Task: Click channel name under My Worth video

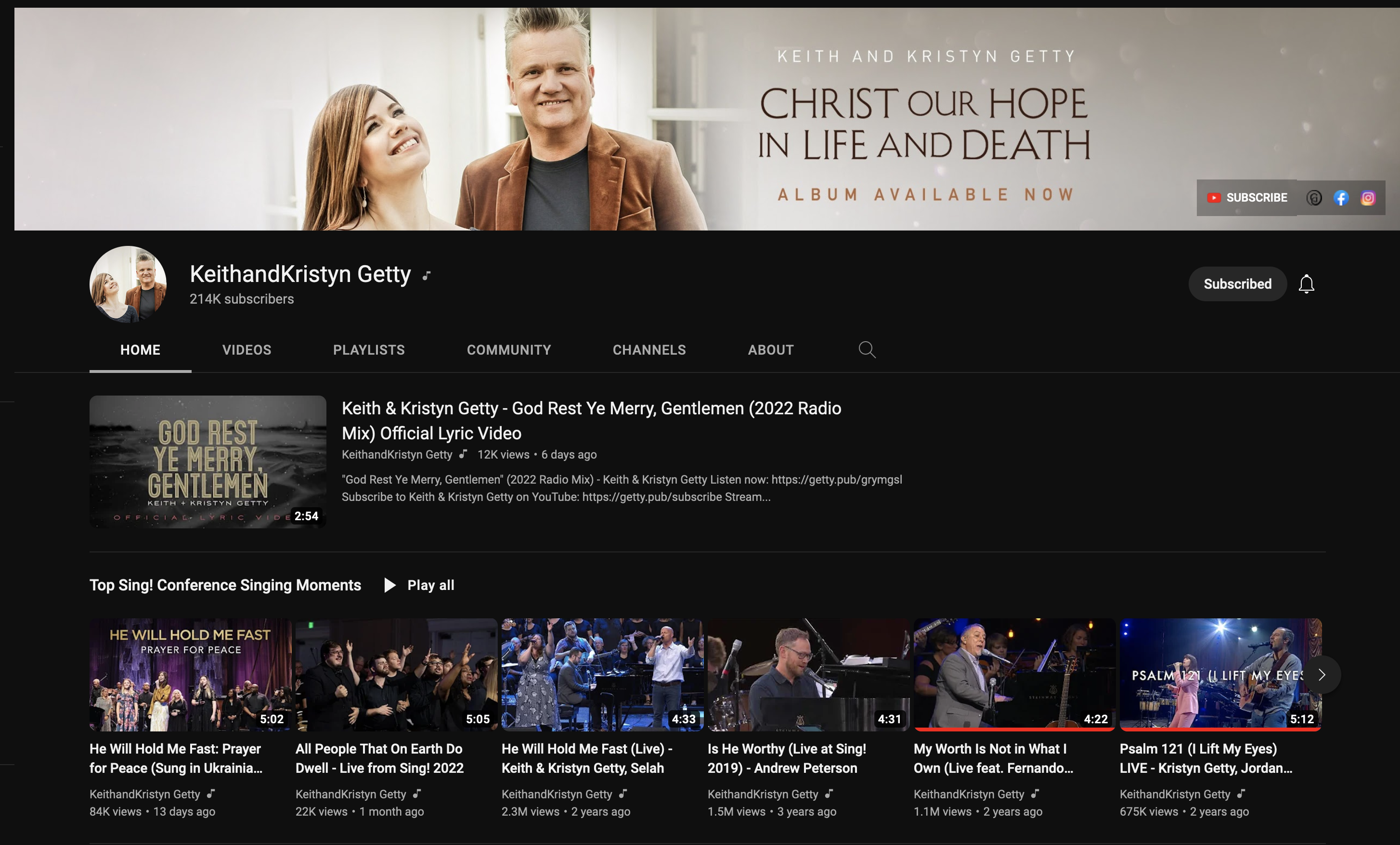Action: click(x=969, y=794)
